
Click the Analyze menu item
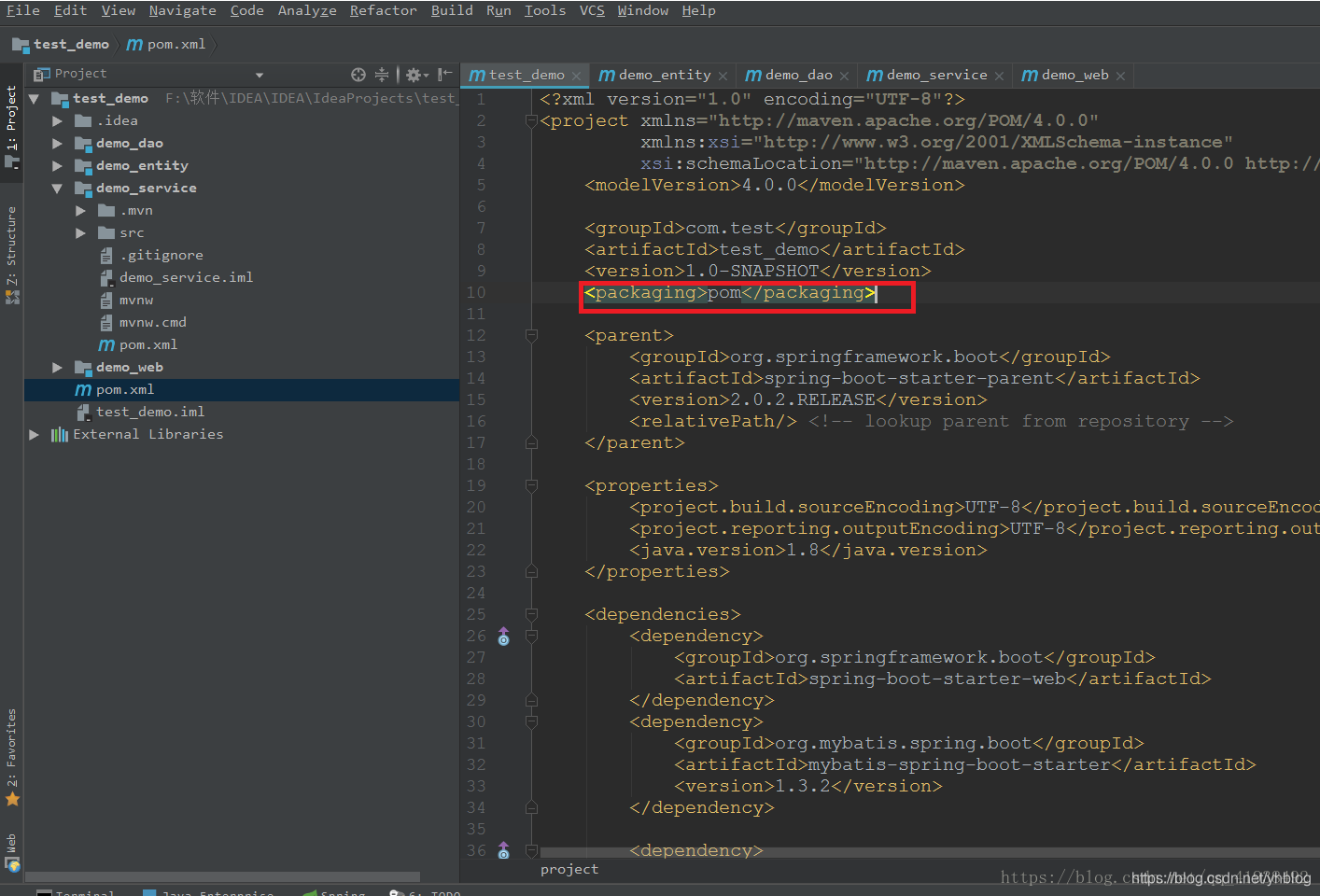(307, 10)
